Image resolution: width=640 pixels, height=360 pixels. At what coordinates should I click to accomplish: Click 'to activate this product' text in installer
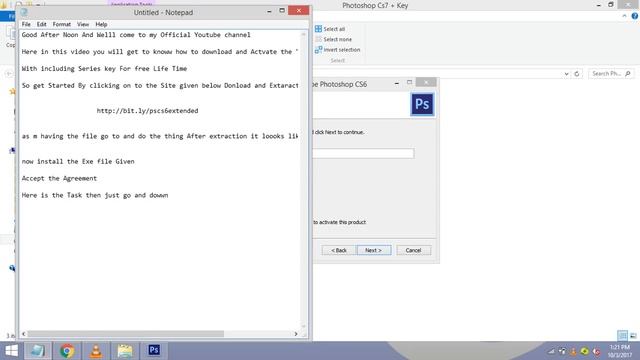[340, 222]
